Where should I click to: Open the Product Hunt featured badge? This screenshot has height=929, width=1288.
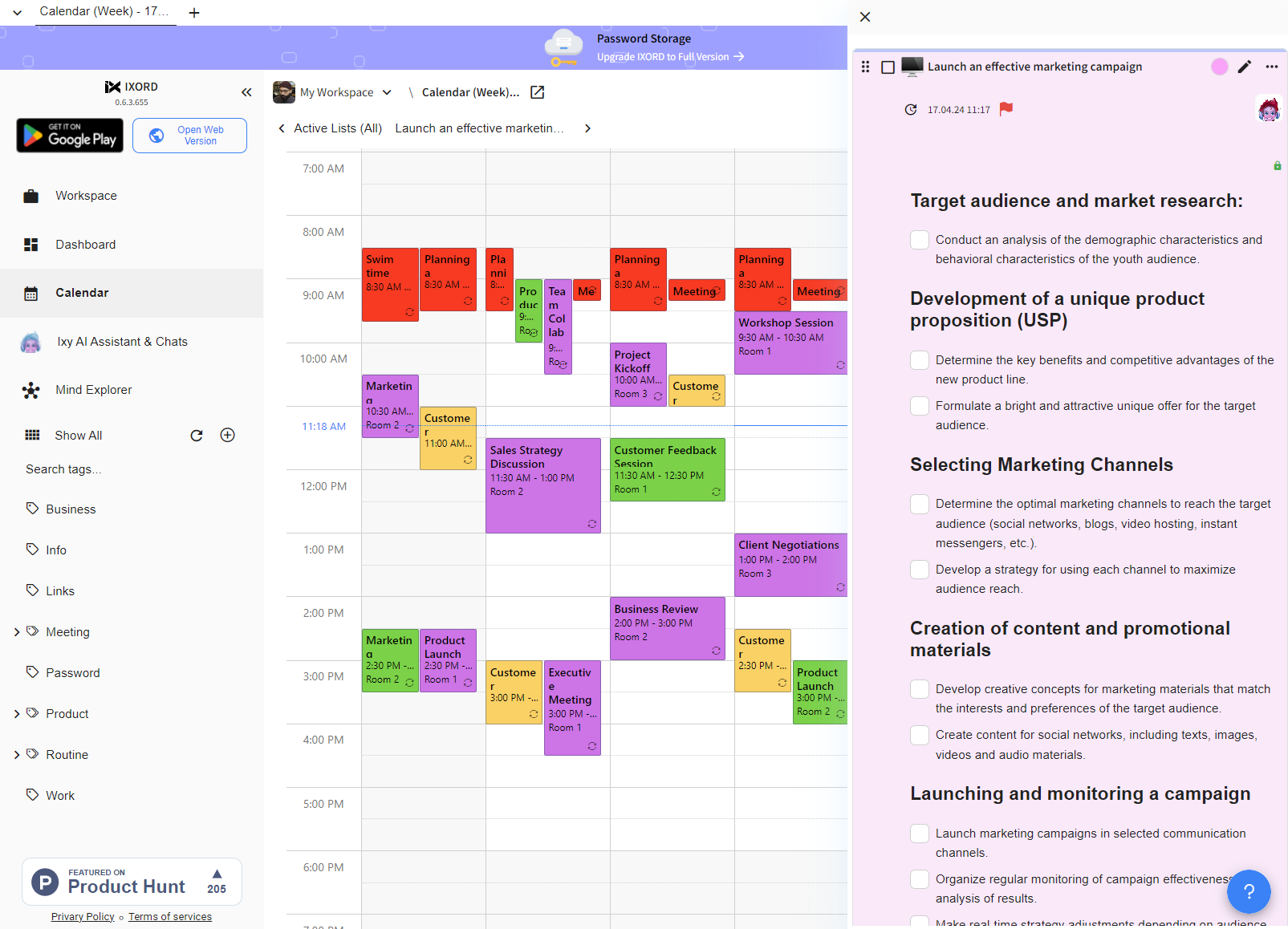click(x=132, y=882)
